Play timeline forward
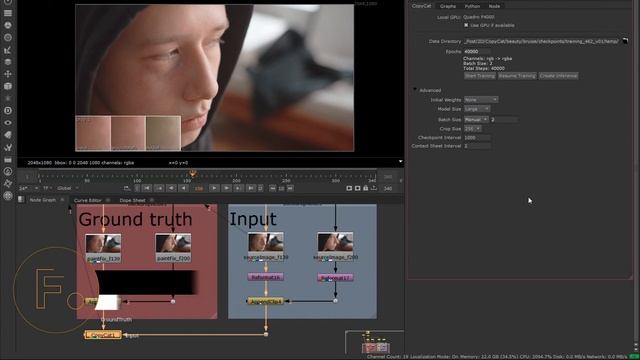Viewport: 640px width, 360px height. click(214, 188)
